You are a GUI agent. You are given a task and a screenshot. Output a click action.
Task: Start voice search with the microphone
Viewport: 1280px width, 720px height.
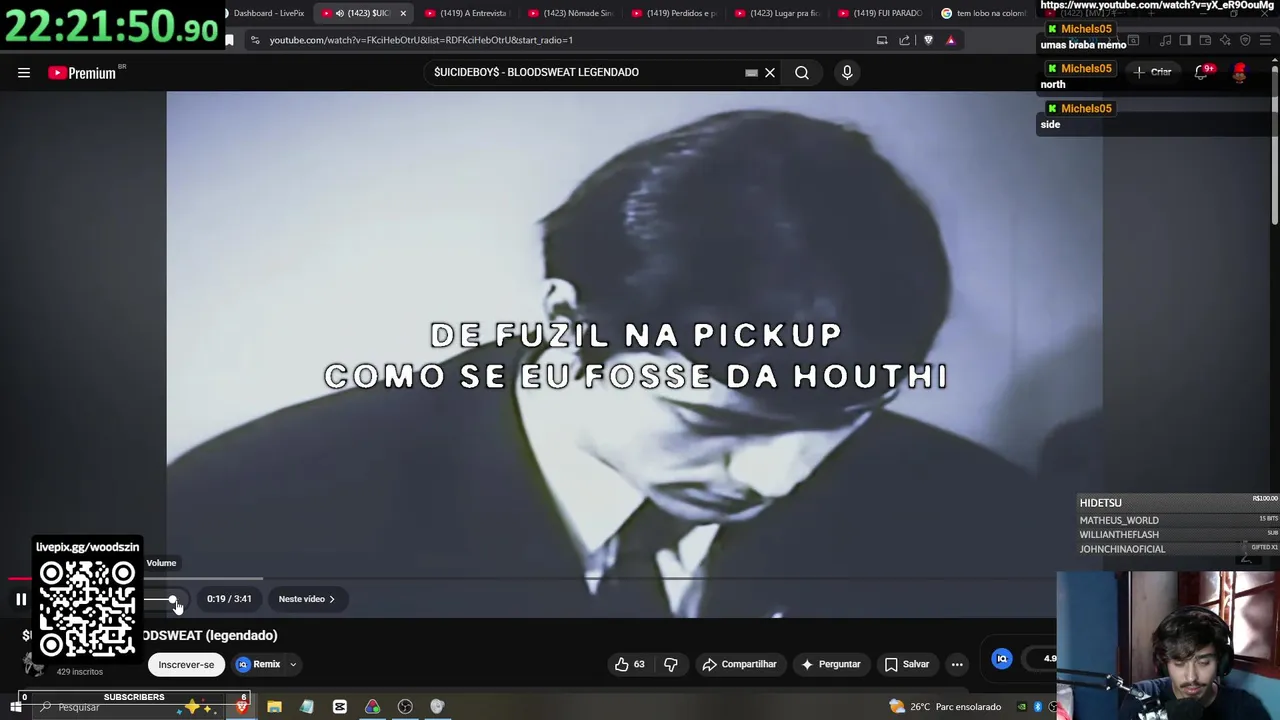pyautogui.click(x=847, y=72)
